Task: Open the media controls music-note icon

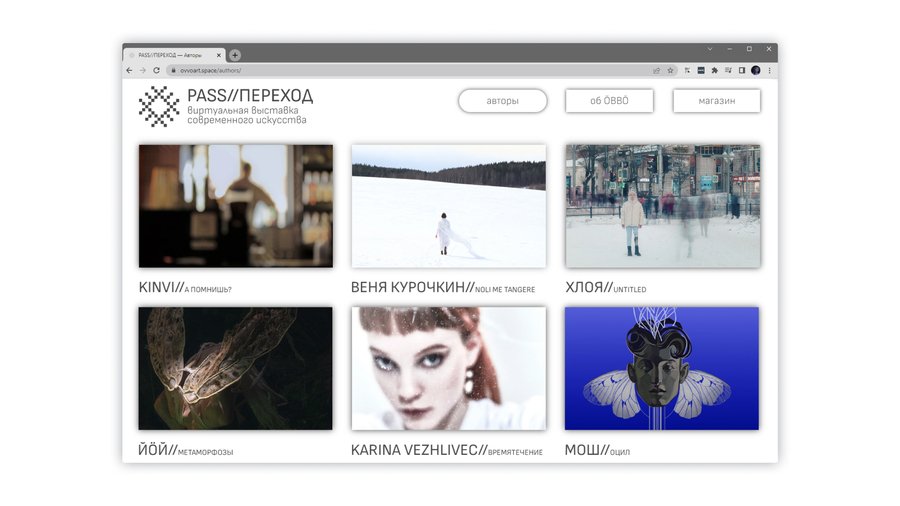Action: coord(728,71)
